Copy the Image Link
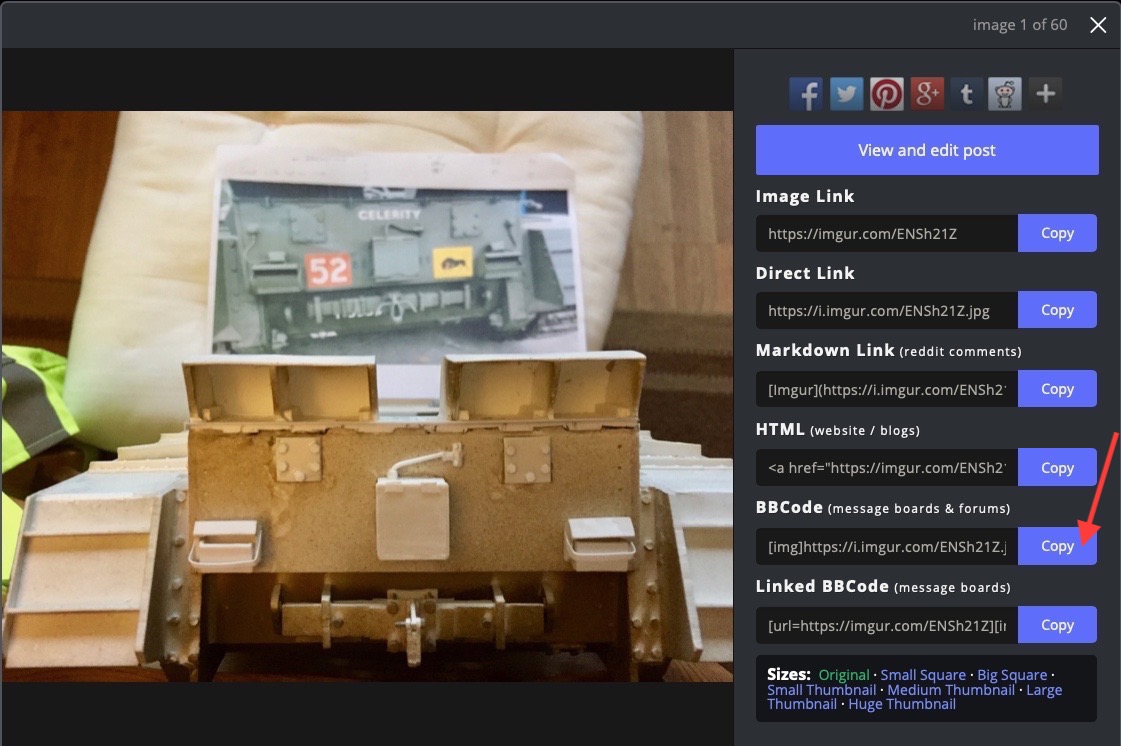 click(x=1057, y=233)
